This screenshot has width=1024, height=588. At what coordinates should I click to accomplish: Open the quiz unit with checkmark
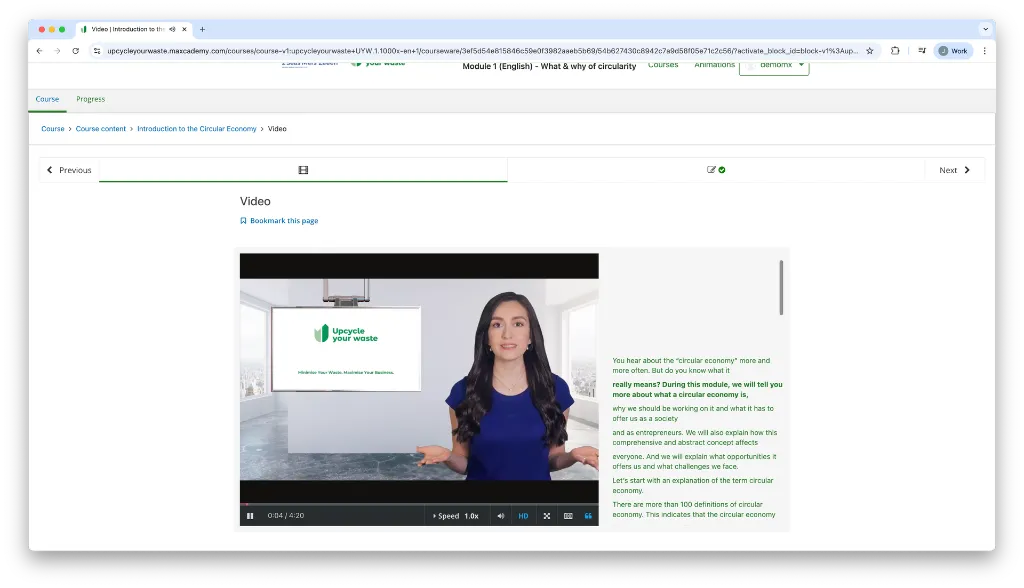pyautogui.click(x=716, y=170)
